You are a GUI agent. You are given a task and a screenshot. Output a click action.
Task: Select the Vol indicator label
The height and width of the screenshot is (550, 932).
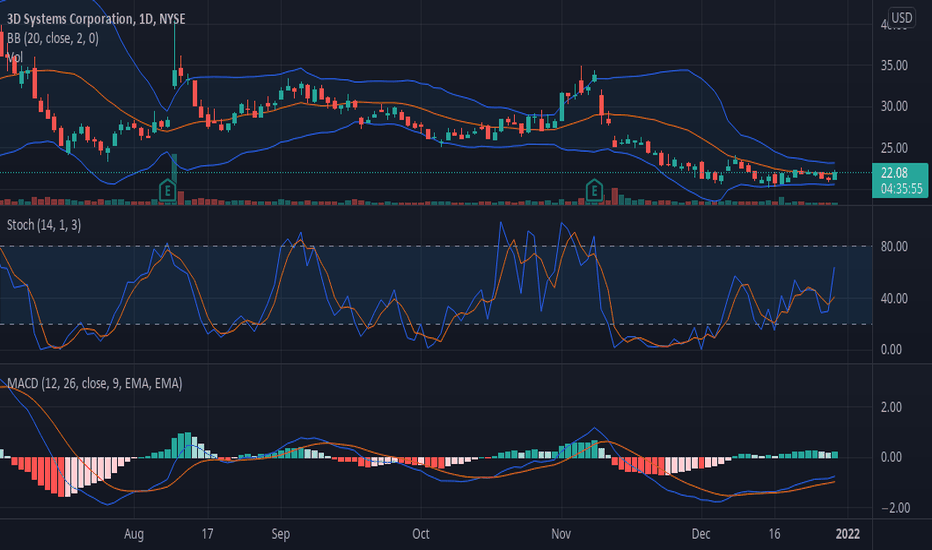pyautogui.click(x=15, y=57)
